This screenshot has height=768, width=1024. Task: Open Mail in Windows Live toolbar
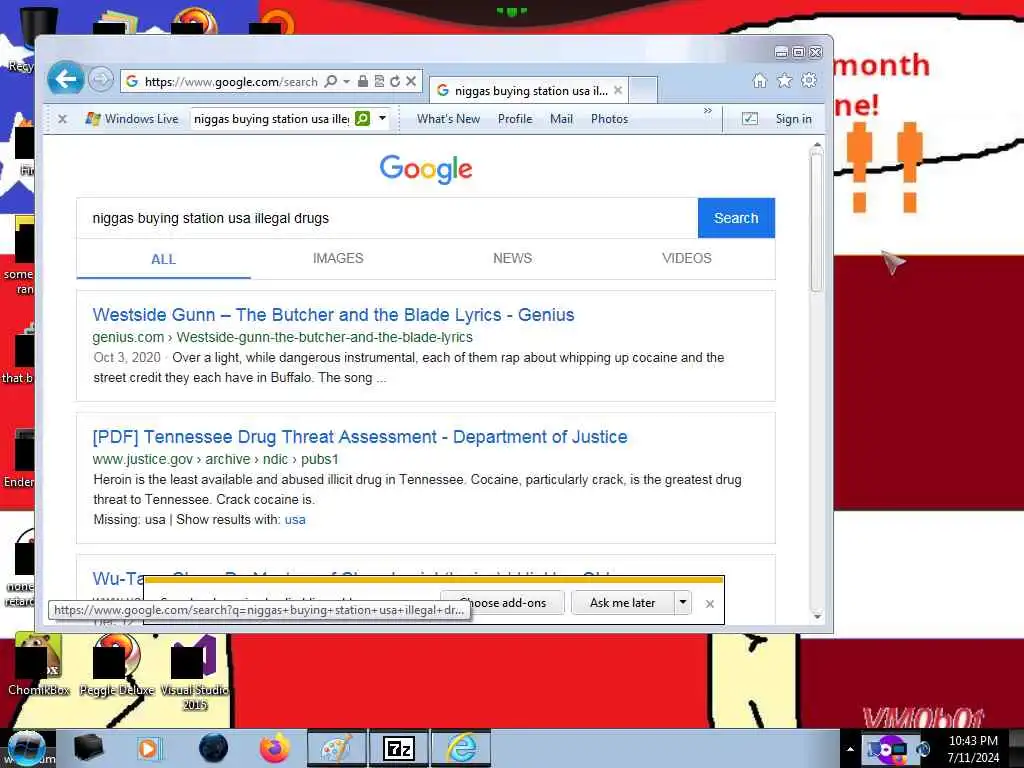click(x=562, y=119)
